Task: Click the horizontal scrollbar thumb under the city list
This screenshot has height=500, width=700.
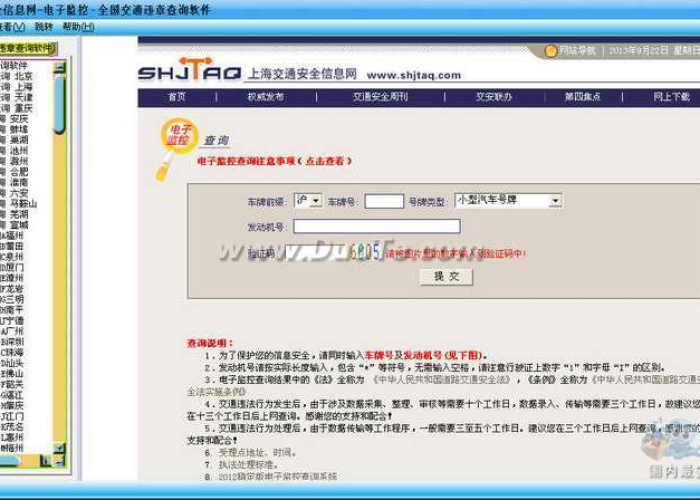Action: point(10,460)
